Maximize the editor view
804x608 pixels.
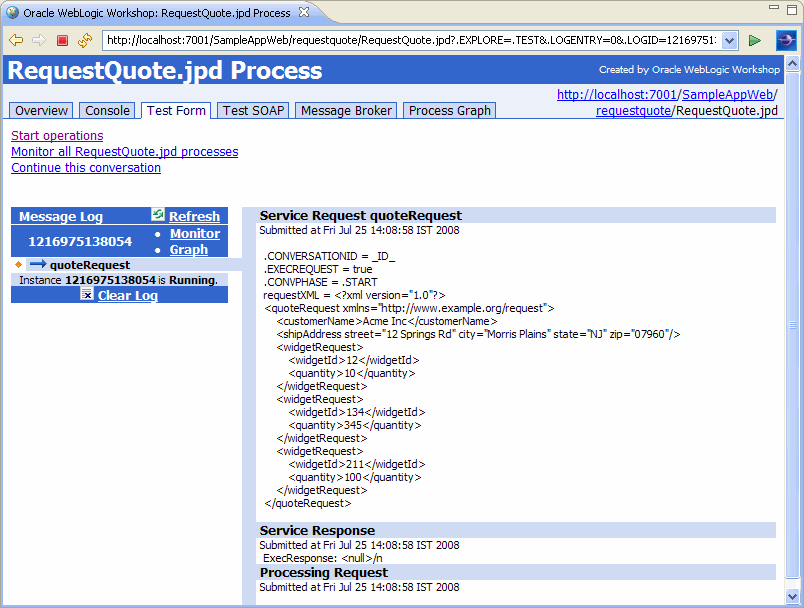coord(792,9)
